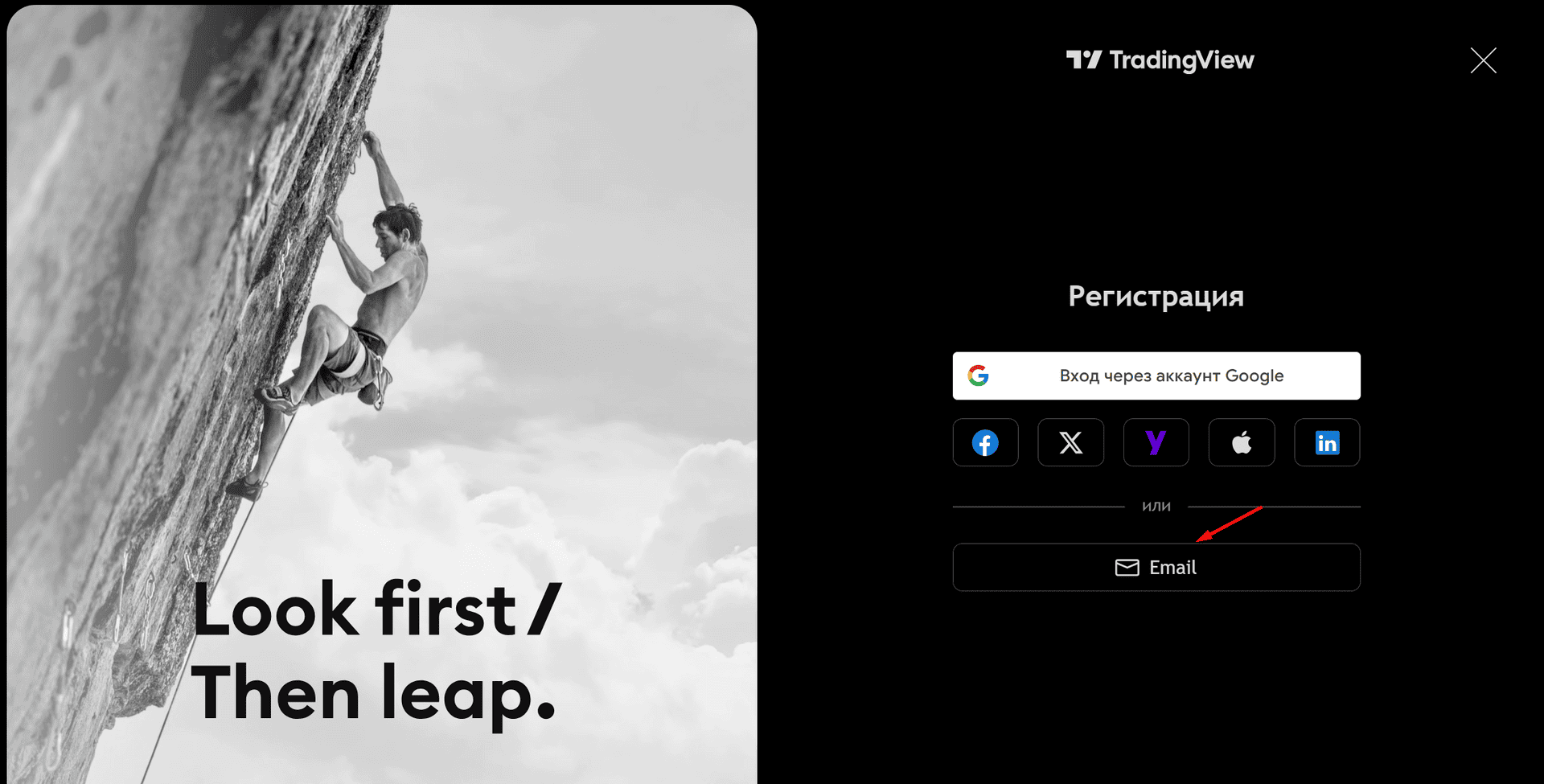Image resolution: width=1544 pixels, height=784 pixels.
Task: Register using the LinkedIn icon
Action: coord(1327,442)
